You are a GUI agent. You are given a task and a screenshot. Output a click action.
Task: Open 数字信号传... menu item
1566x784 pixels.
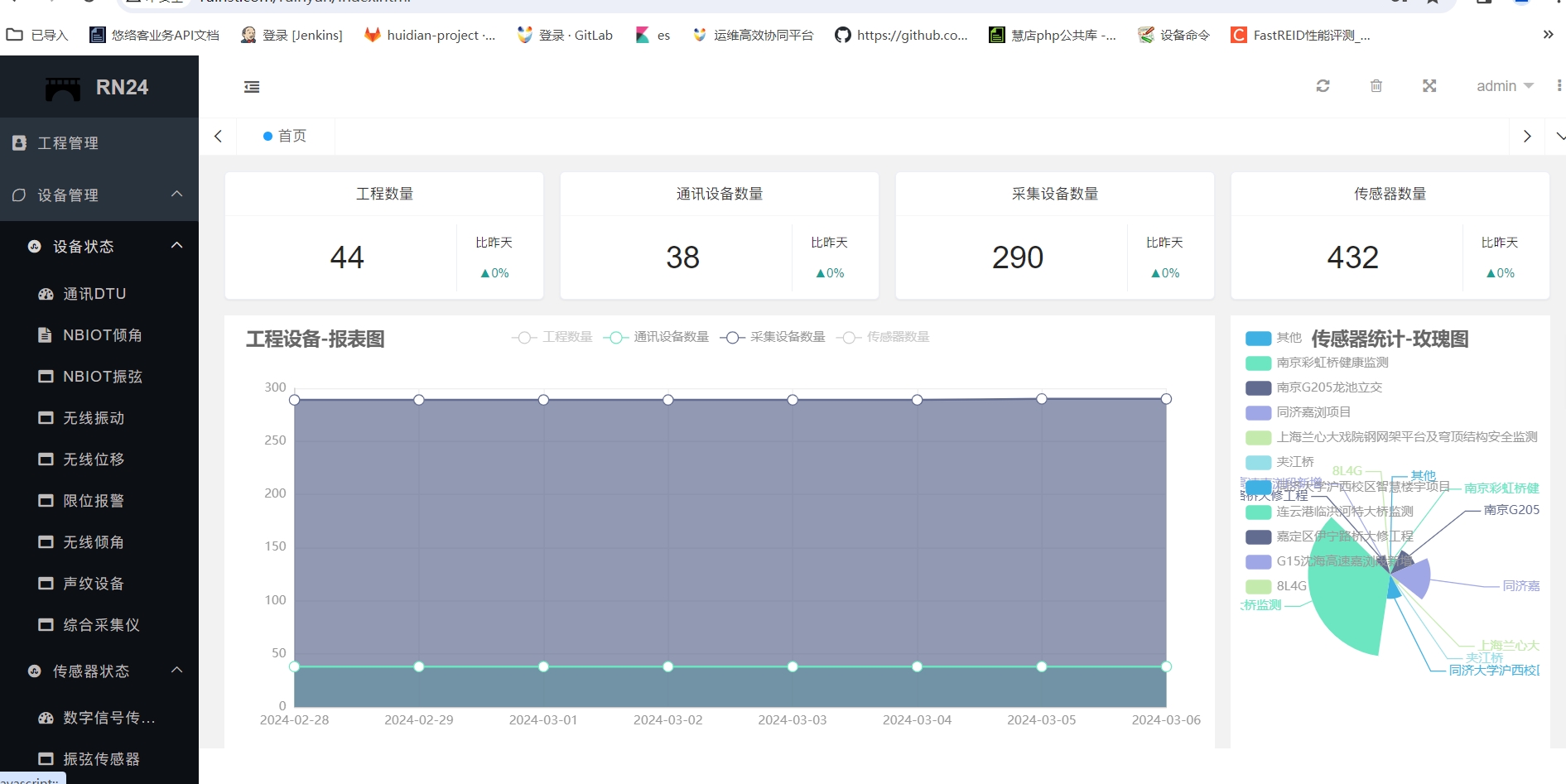[x=99, y=718]
